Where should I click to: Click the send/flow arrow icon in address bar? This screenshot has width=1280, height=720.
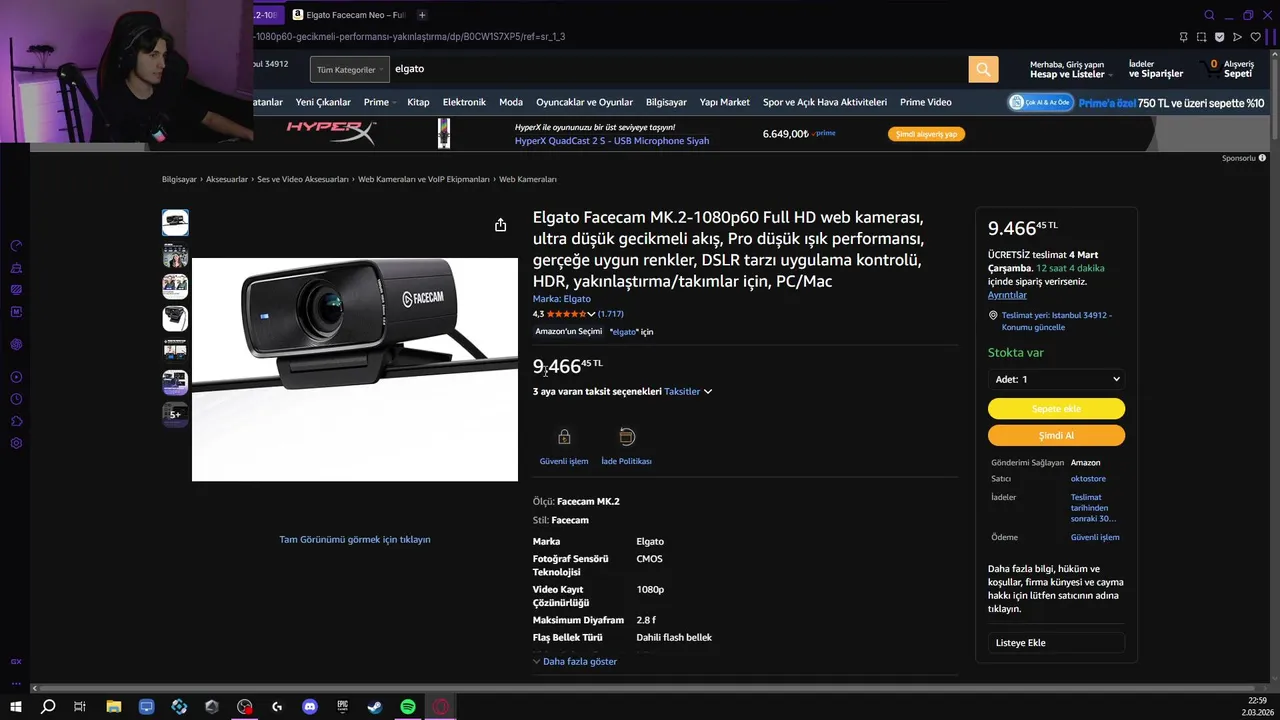pyautogui.click(x=1237, y=37)
